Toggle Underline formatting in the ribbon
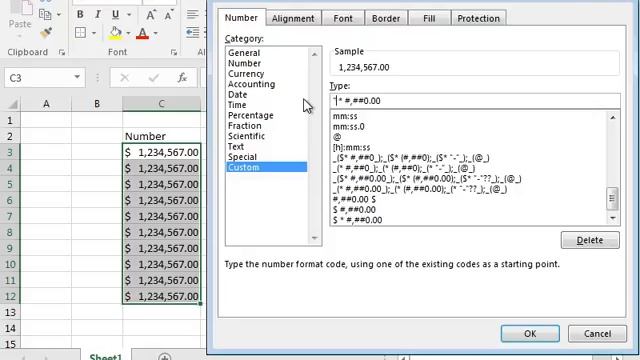This screenshot has height=360, width=640. pyautogui.click(x=116, y=15)
